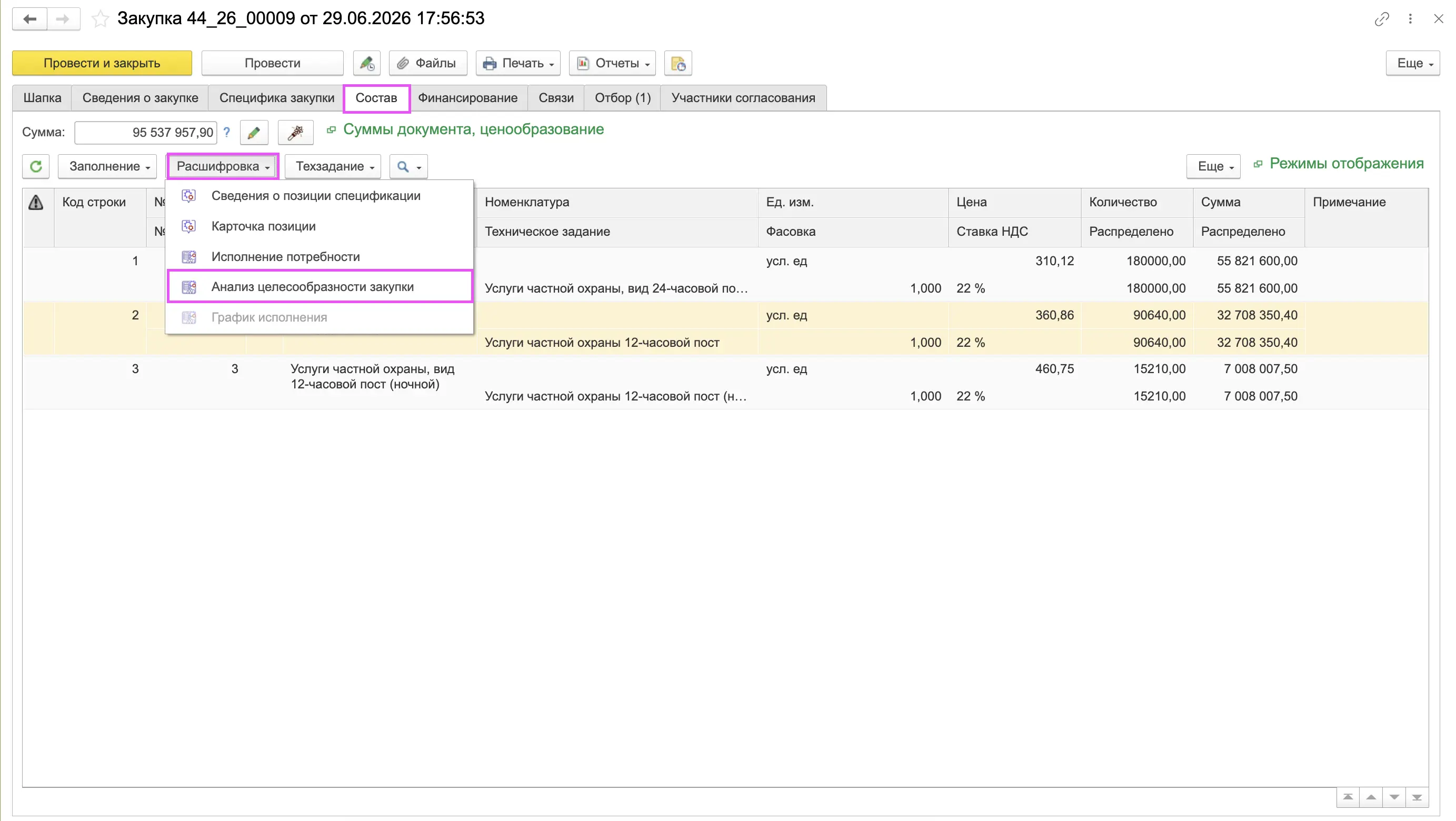Copy link with the chain icon
Image resolution: width=1456 pixels, height=821 pixels.
click(x=1381, y=18)
